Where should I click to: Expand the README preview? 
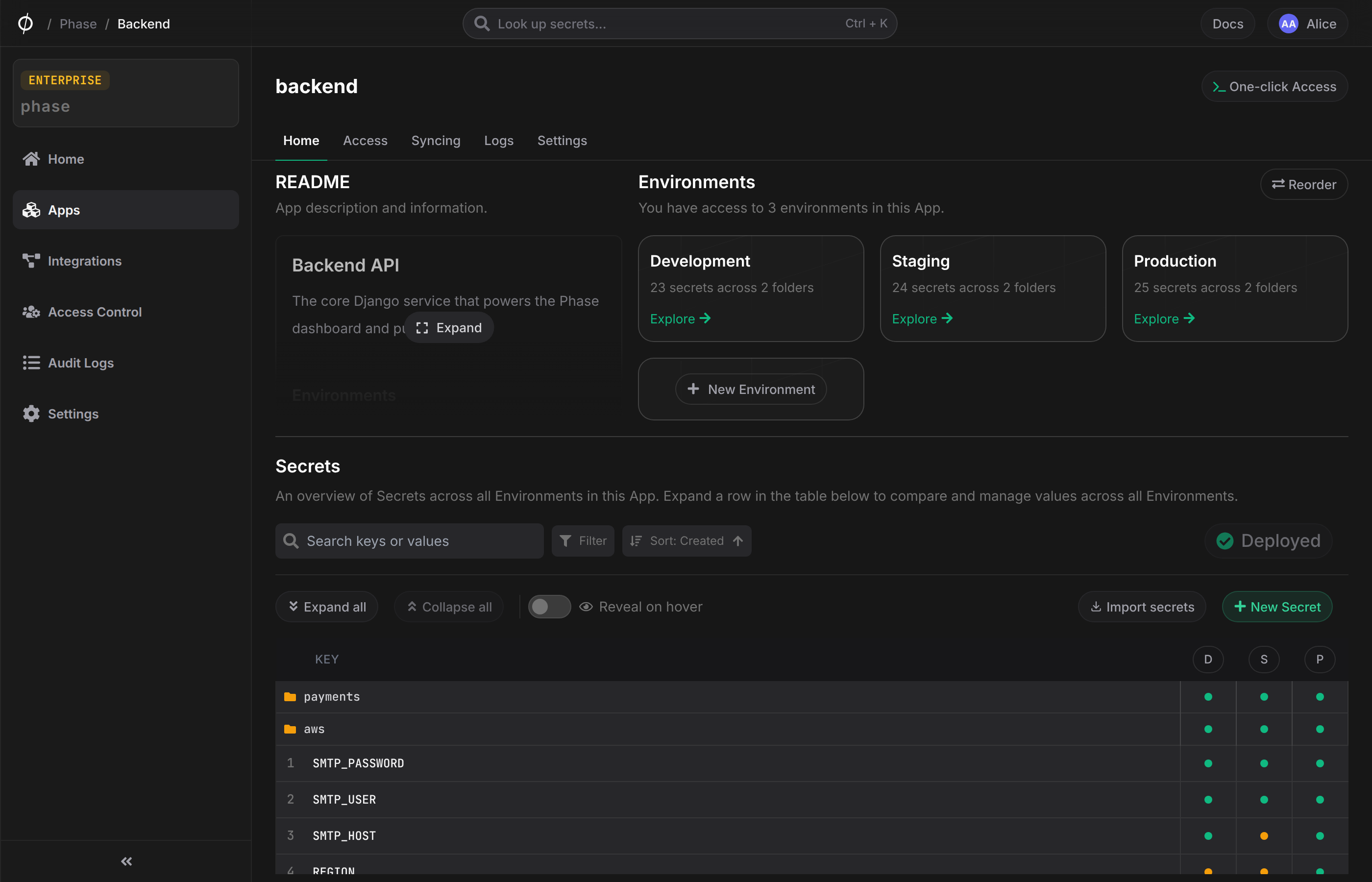[x=449, y=328]
